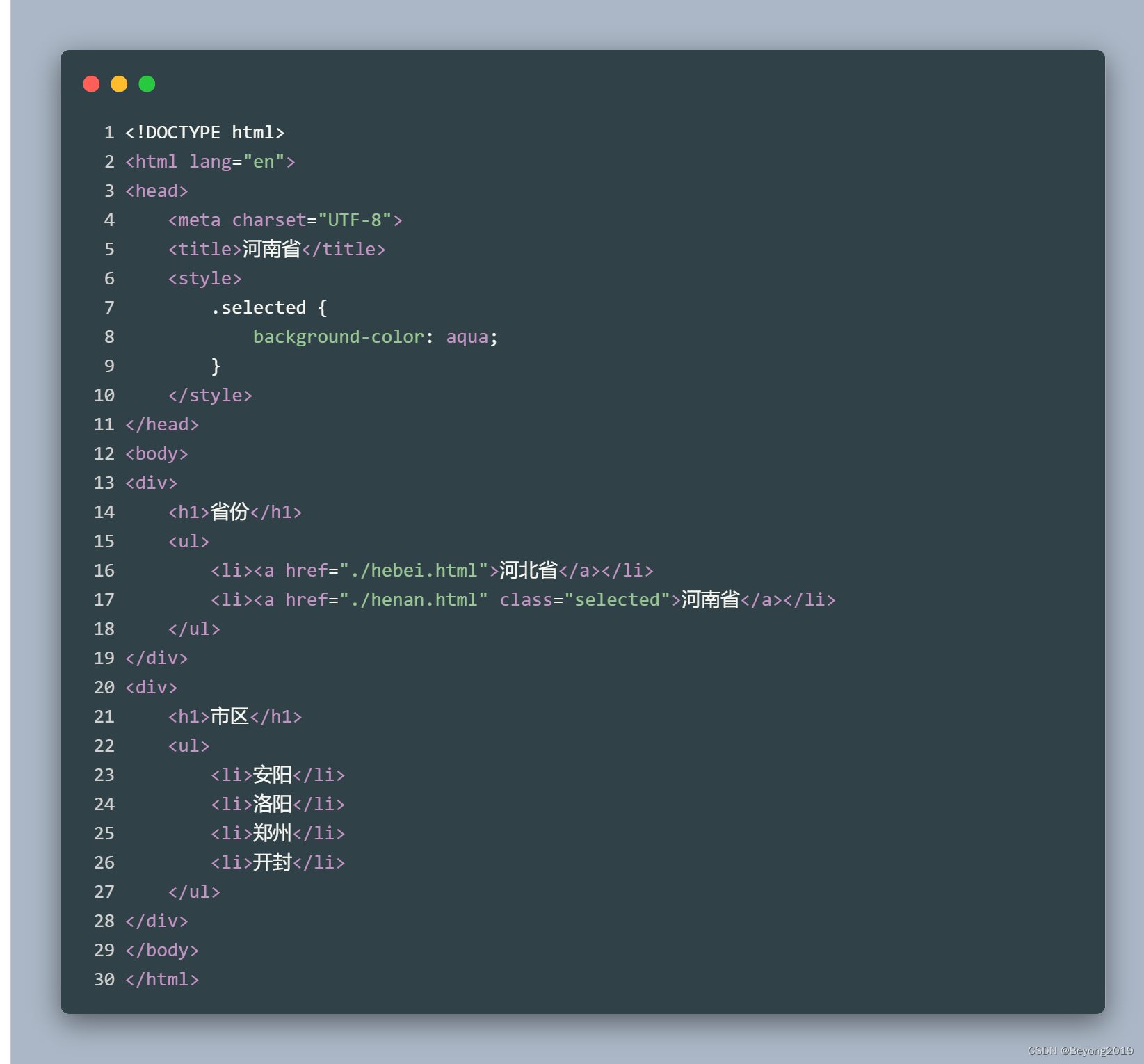
Task: Click the closing '</body>' tag
Action: (162, 950)
